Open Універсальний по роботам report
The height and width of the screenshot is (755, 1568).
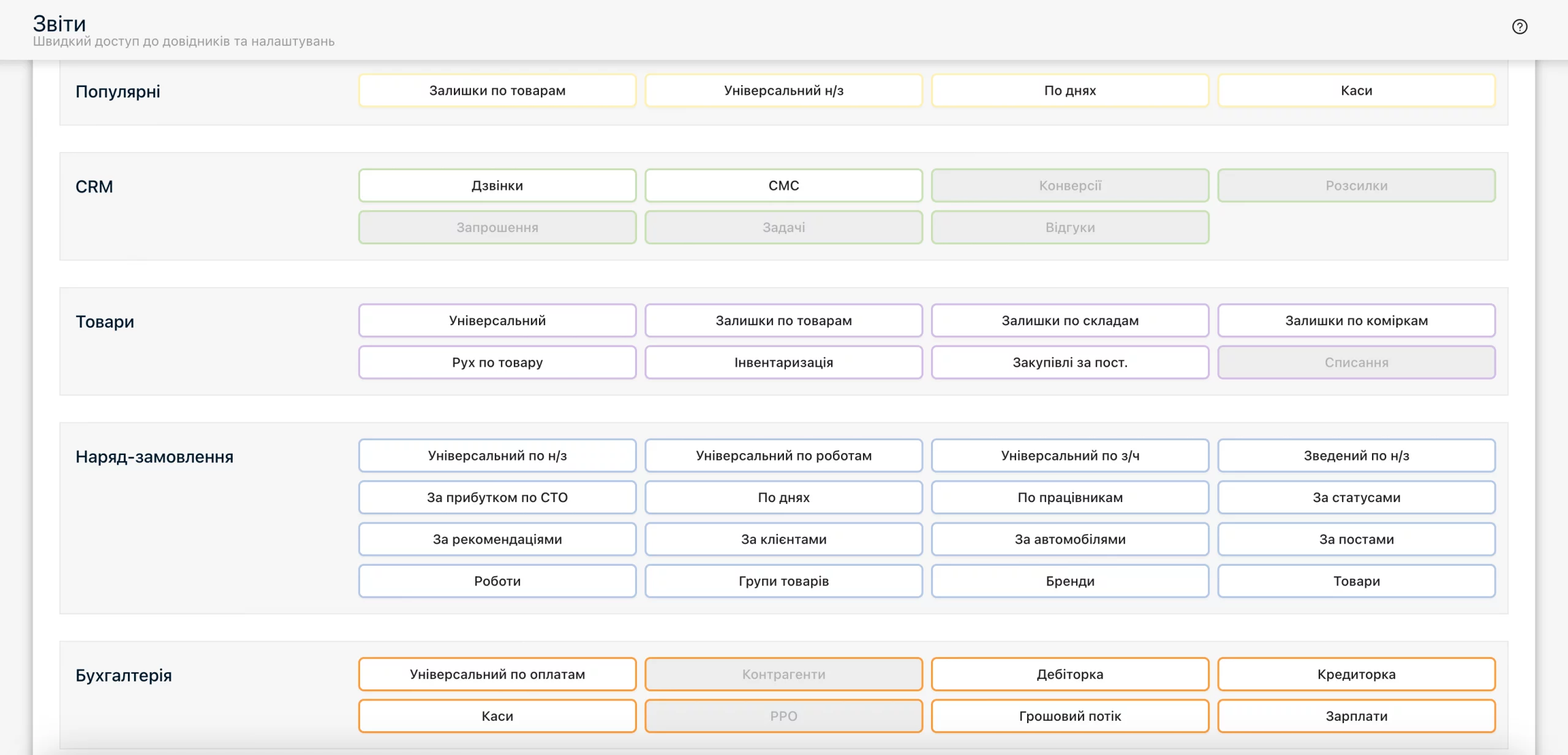pos(784,456)
